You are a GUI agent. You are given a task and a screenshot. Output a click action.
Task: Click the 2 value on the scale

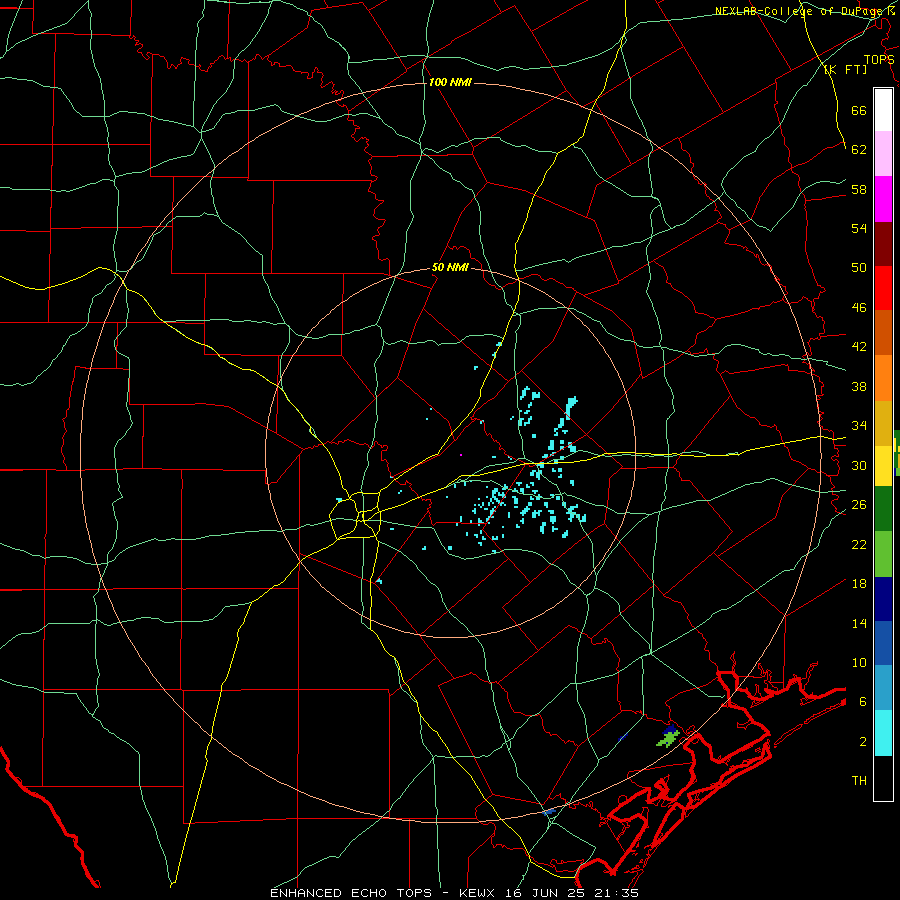tap(862, 741)
